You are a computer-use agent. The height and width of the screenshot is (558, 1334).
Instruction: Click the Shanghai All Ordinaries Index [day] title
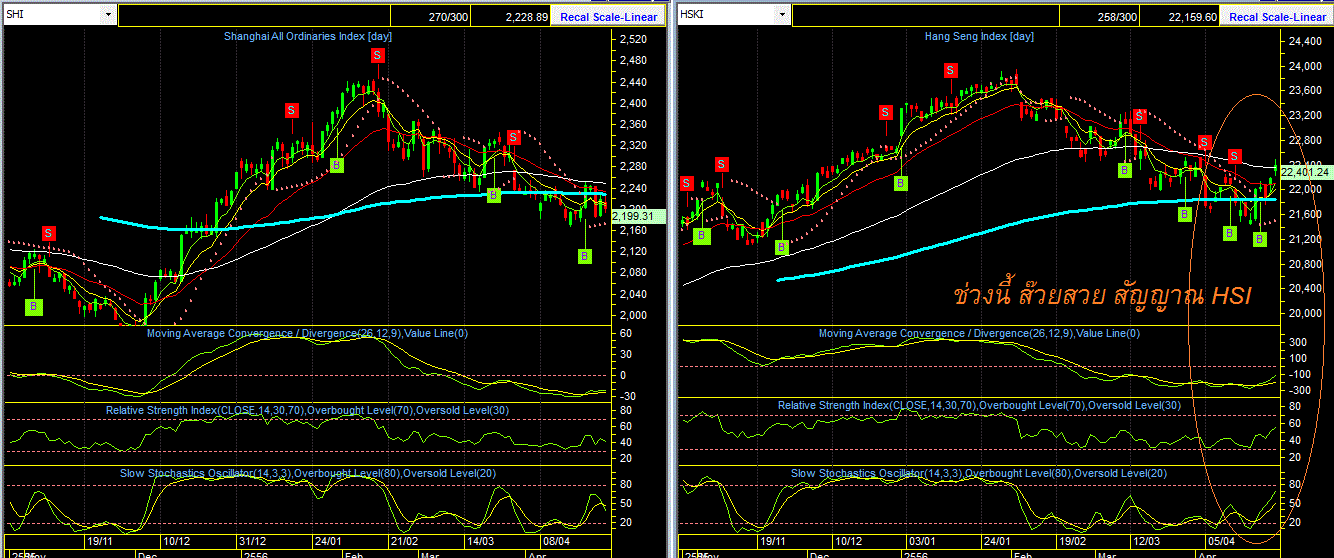tap(306, 36)
